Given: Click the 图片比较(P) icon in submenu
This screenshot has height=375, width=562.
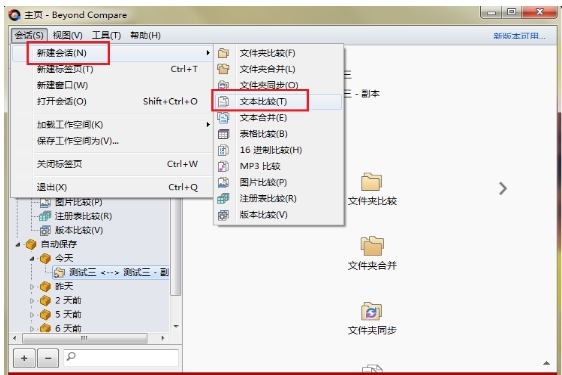Looking at the screenshot, I should click(x=223, y=182).
